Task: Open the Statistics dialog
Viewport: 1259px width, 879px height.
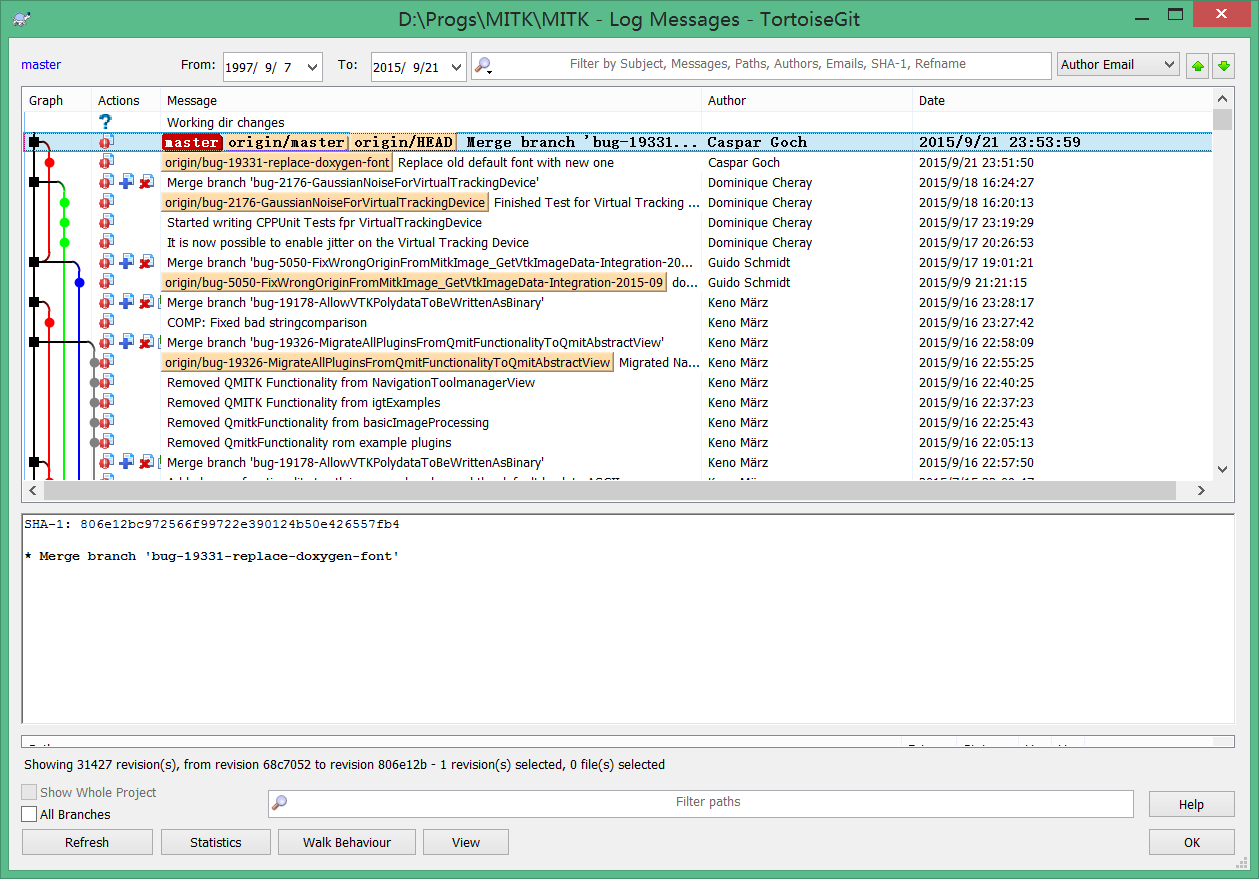Action: pos(216,842)
